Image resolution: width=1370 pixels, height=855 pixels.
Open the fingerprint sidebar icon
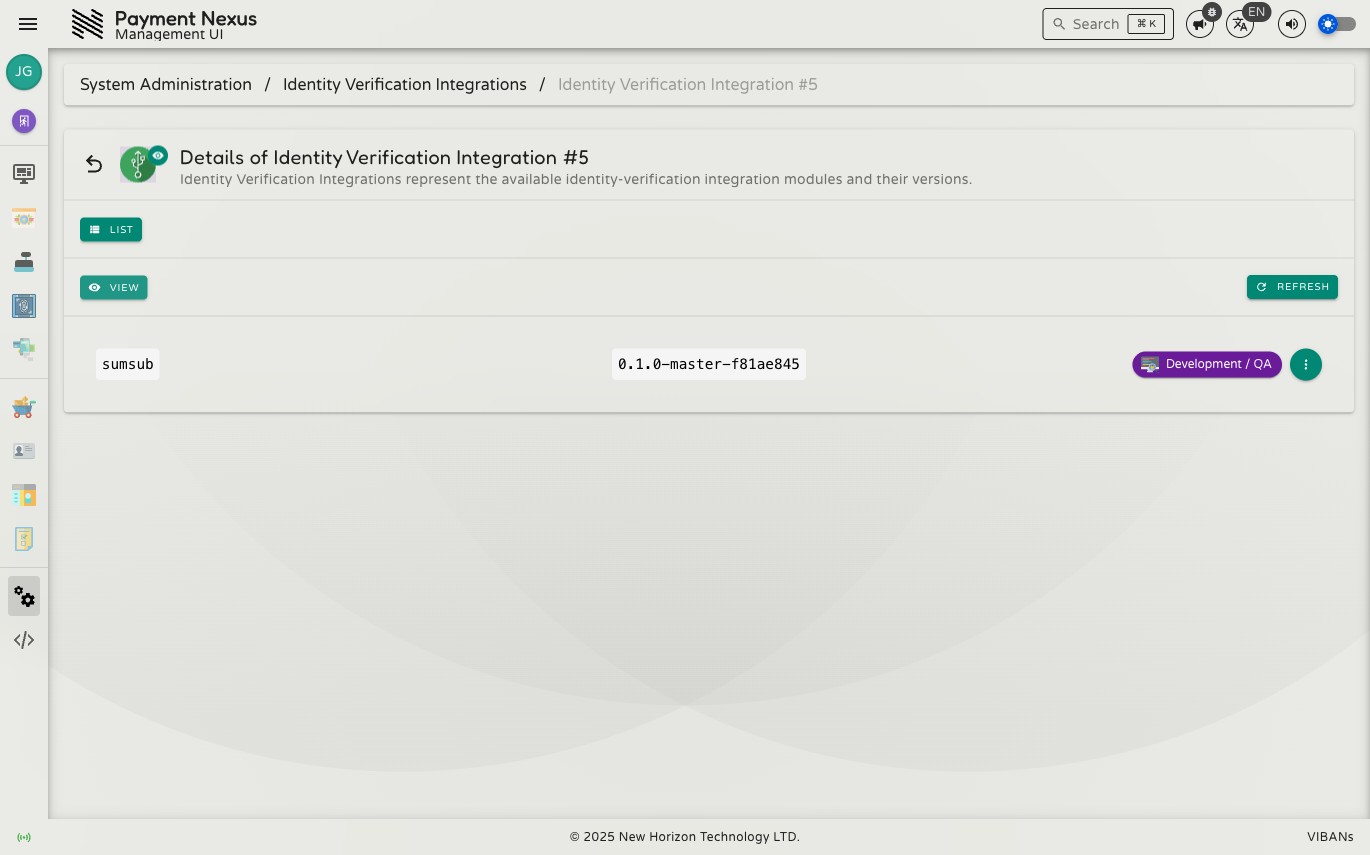coord(24,306)
